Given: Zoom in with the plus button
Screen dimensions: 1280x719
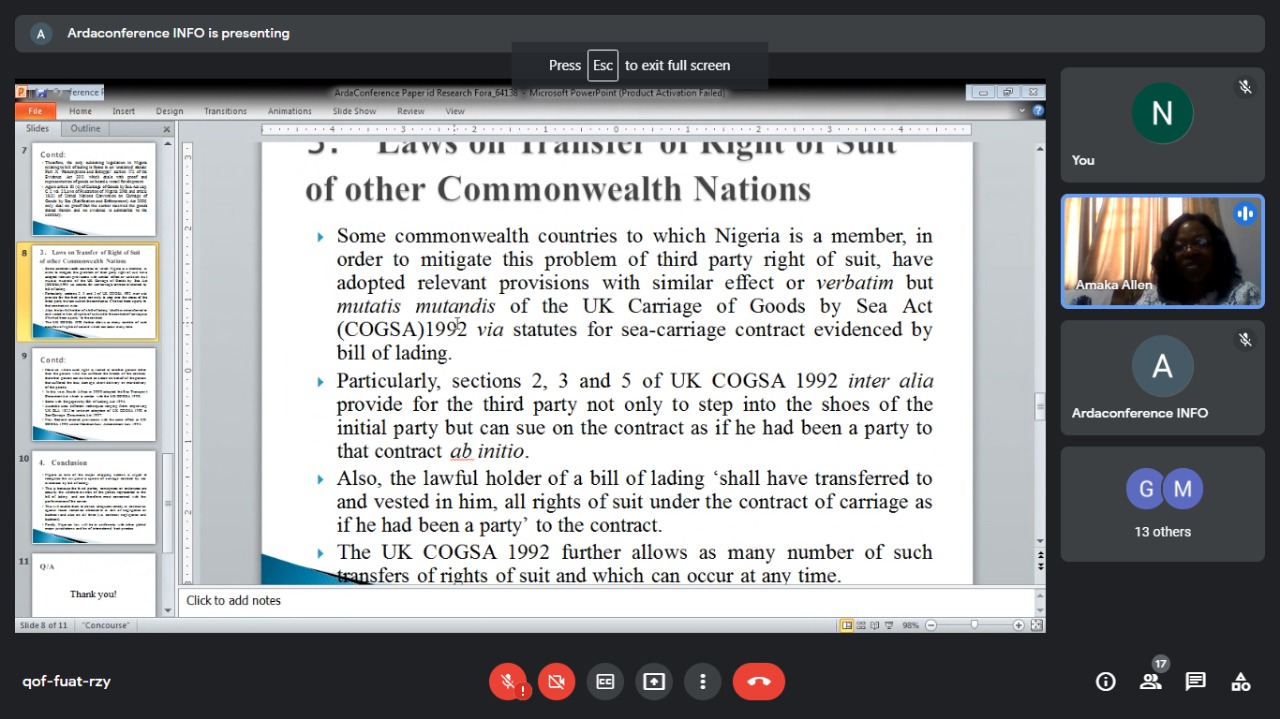Looking at the screenshot, I should [x=1018, y=625].
